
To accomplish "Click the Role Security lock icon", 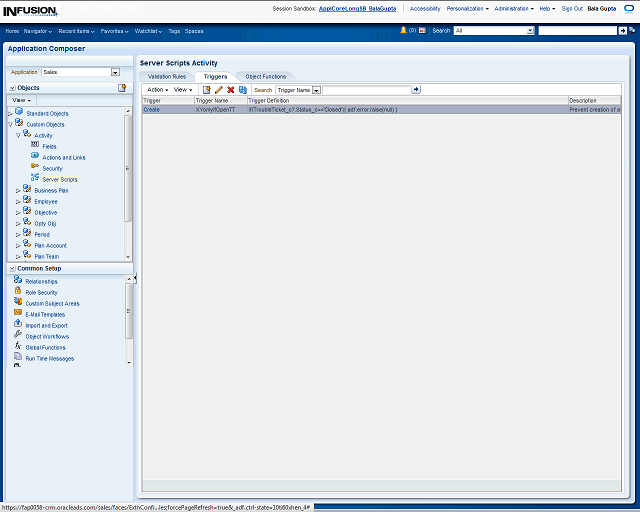I will 18,291.
